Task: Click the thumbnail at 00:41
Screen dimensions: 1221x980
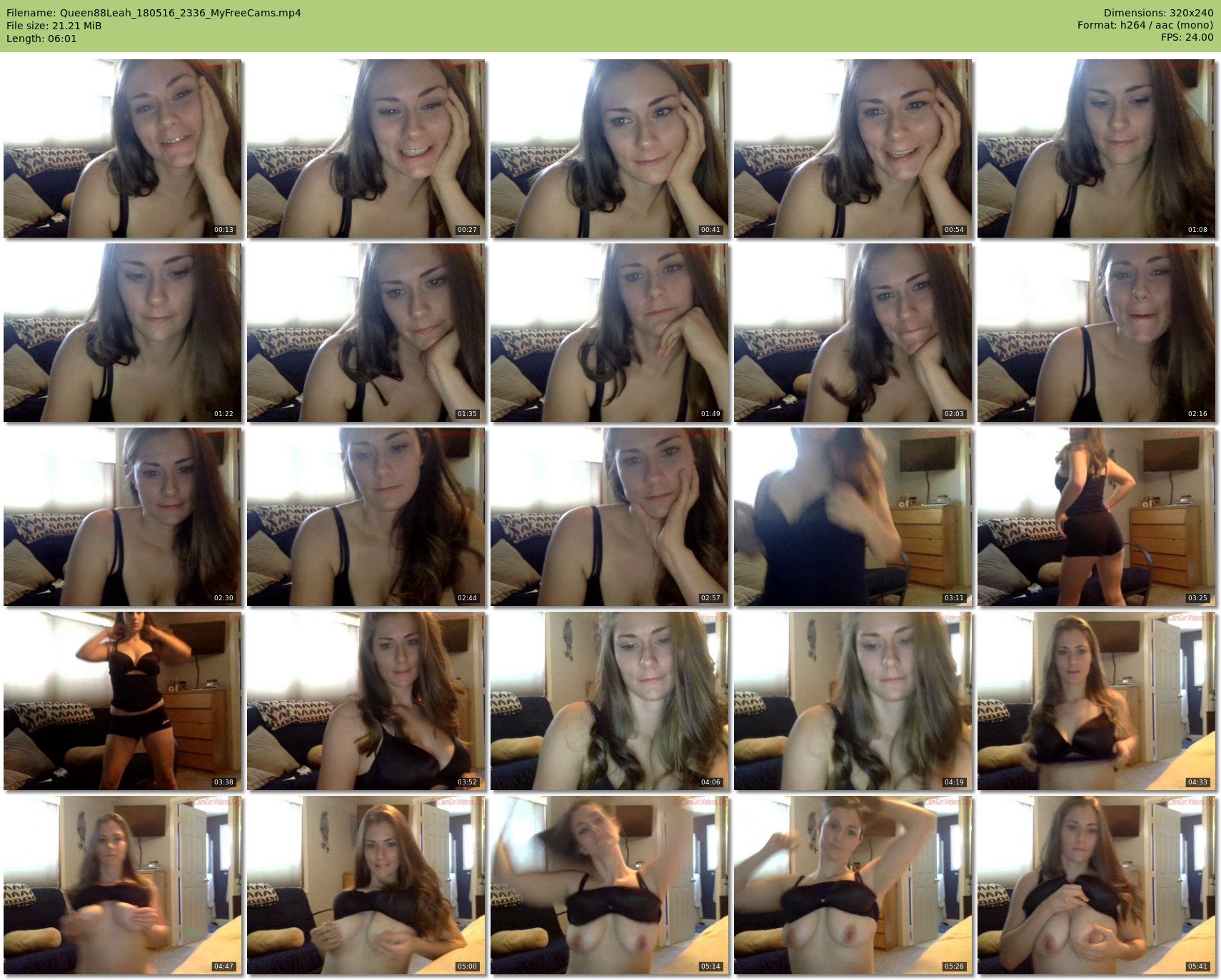Action: tap(609, 148)
